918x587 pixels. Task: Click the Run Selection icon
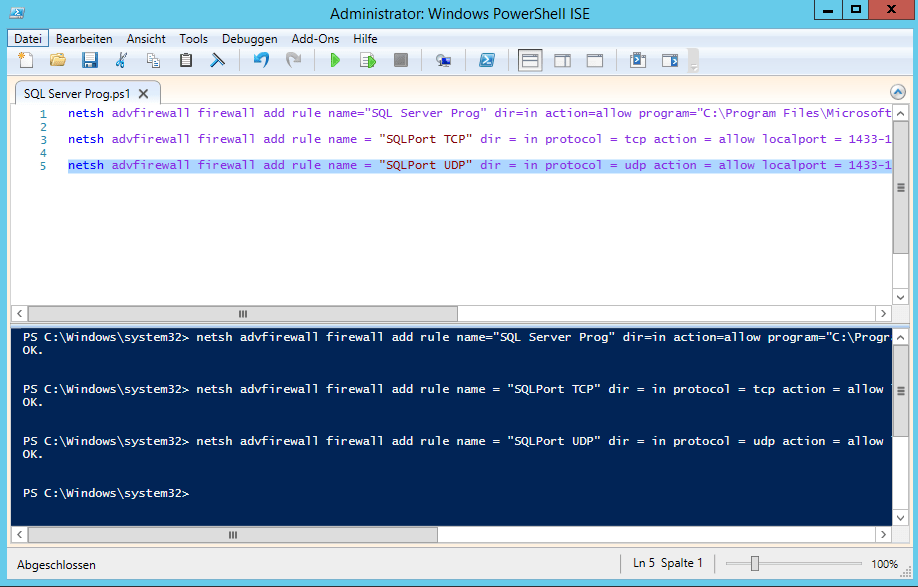tap(367, 61)
